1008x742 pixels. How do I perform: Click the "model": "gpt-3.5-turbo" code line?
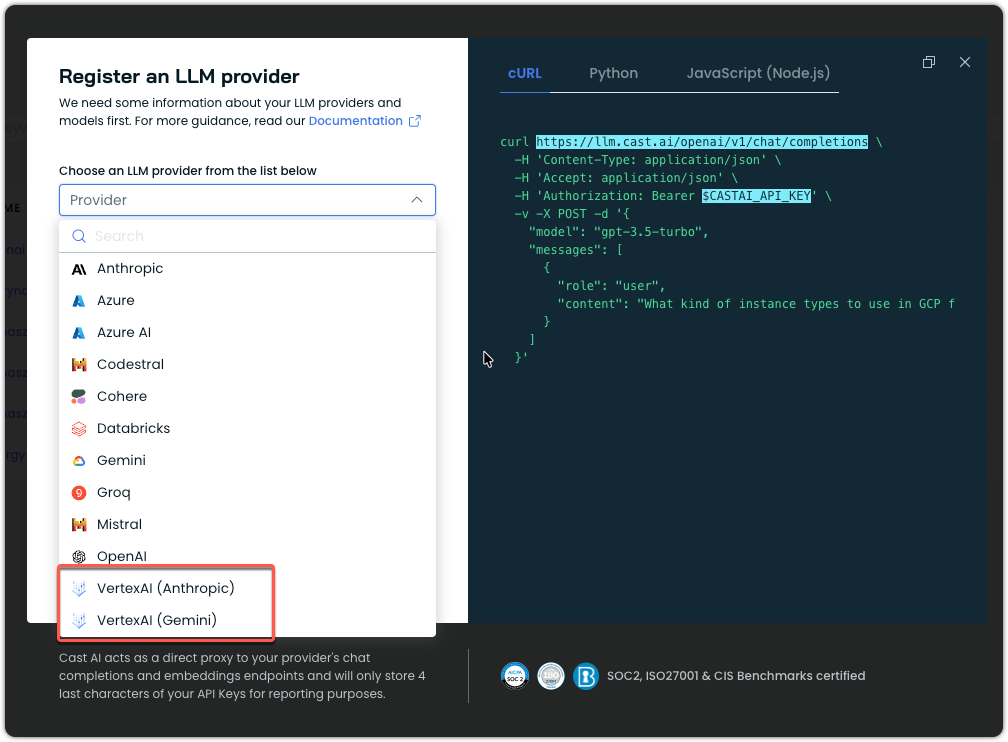click(x=618, y=232)
